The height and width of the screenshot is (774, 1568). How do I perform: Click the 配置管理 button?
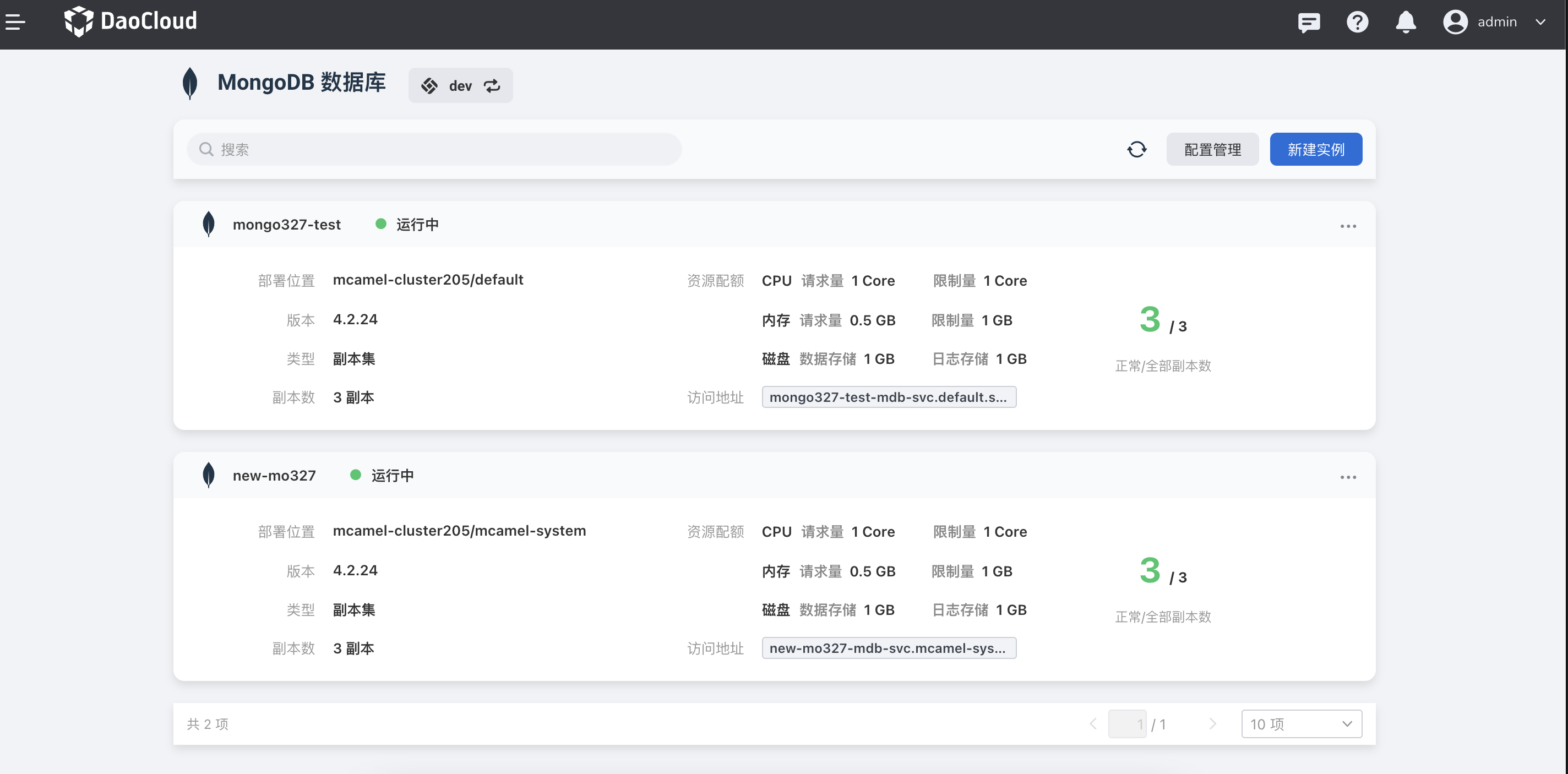1212,150
